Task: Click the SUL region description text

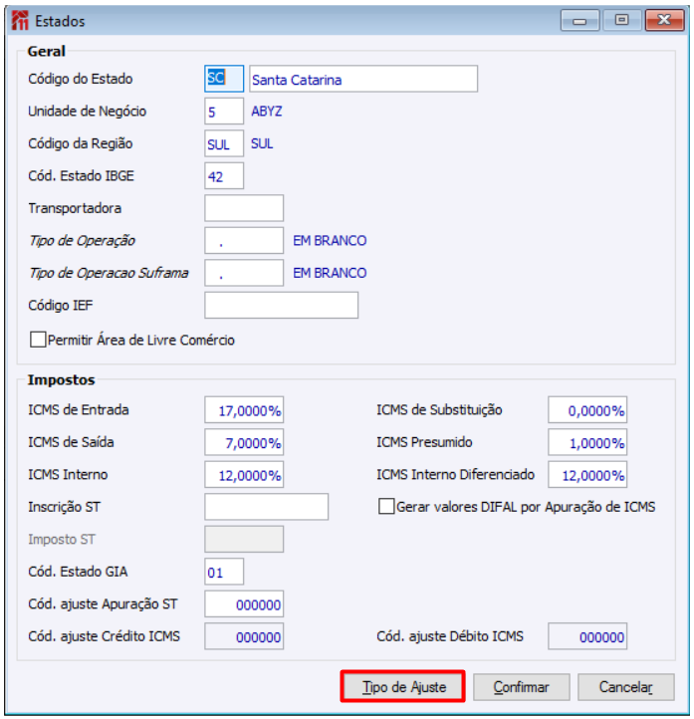Action: 262,144
